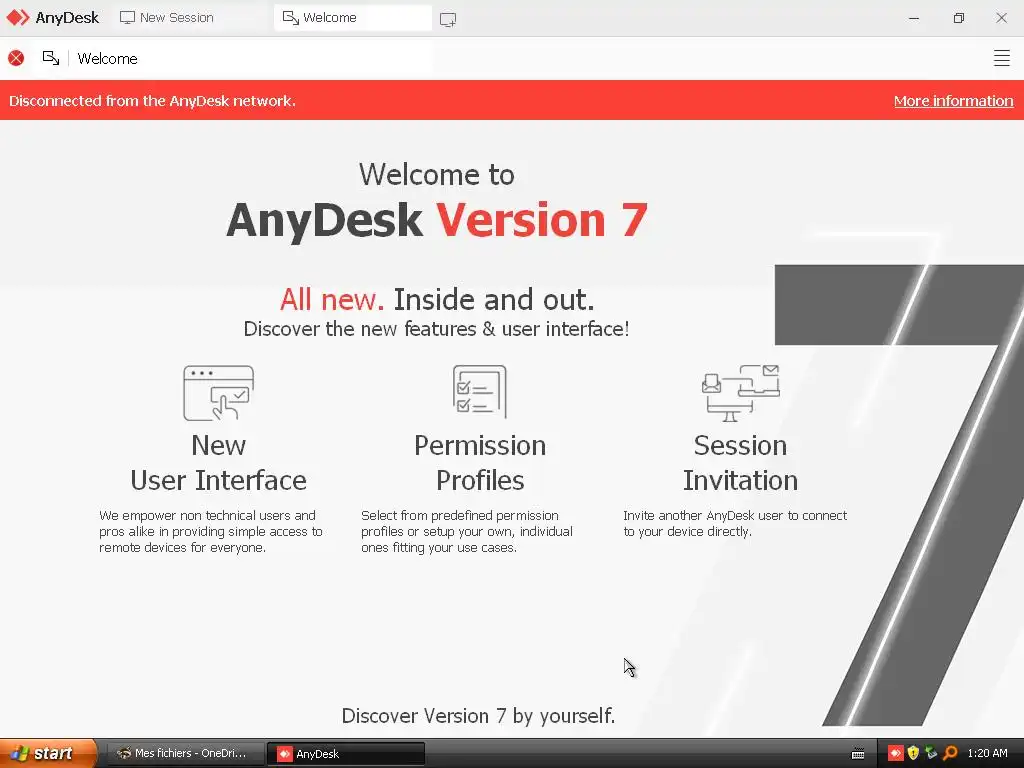This screenshot has width=1024, height=768.
Task: Click "Select from predefined permission profiles" description
Action: (467, 532)
